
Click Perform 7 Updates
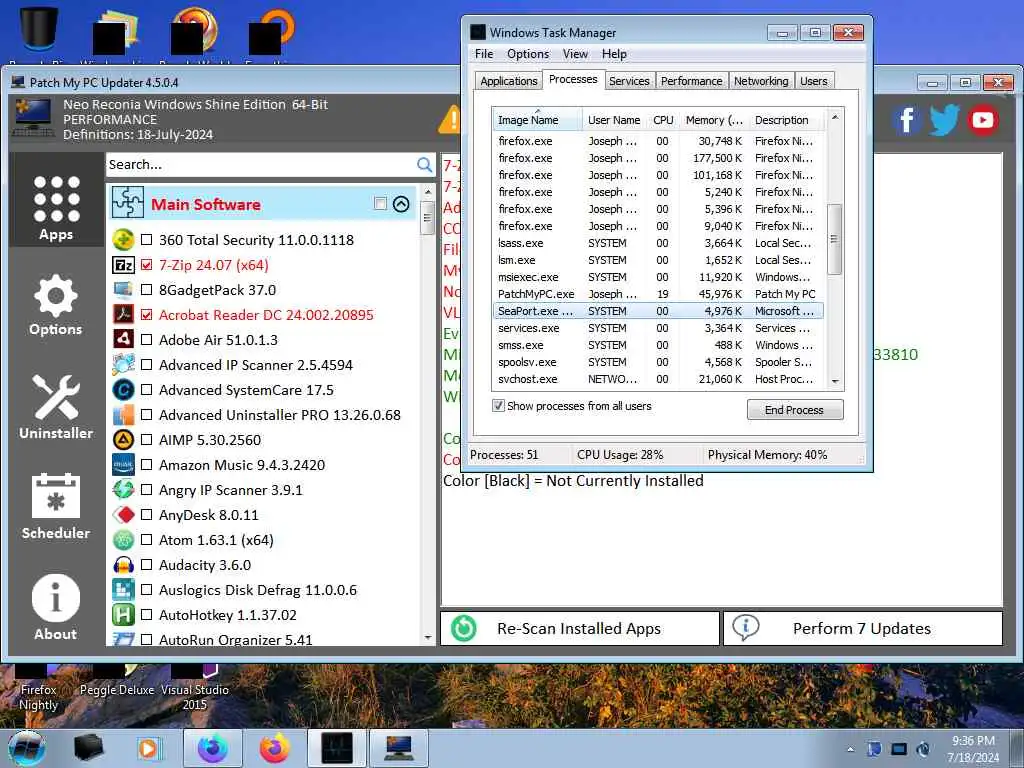pos(863,628)
